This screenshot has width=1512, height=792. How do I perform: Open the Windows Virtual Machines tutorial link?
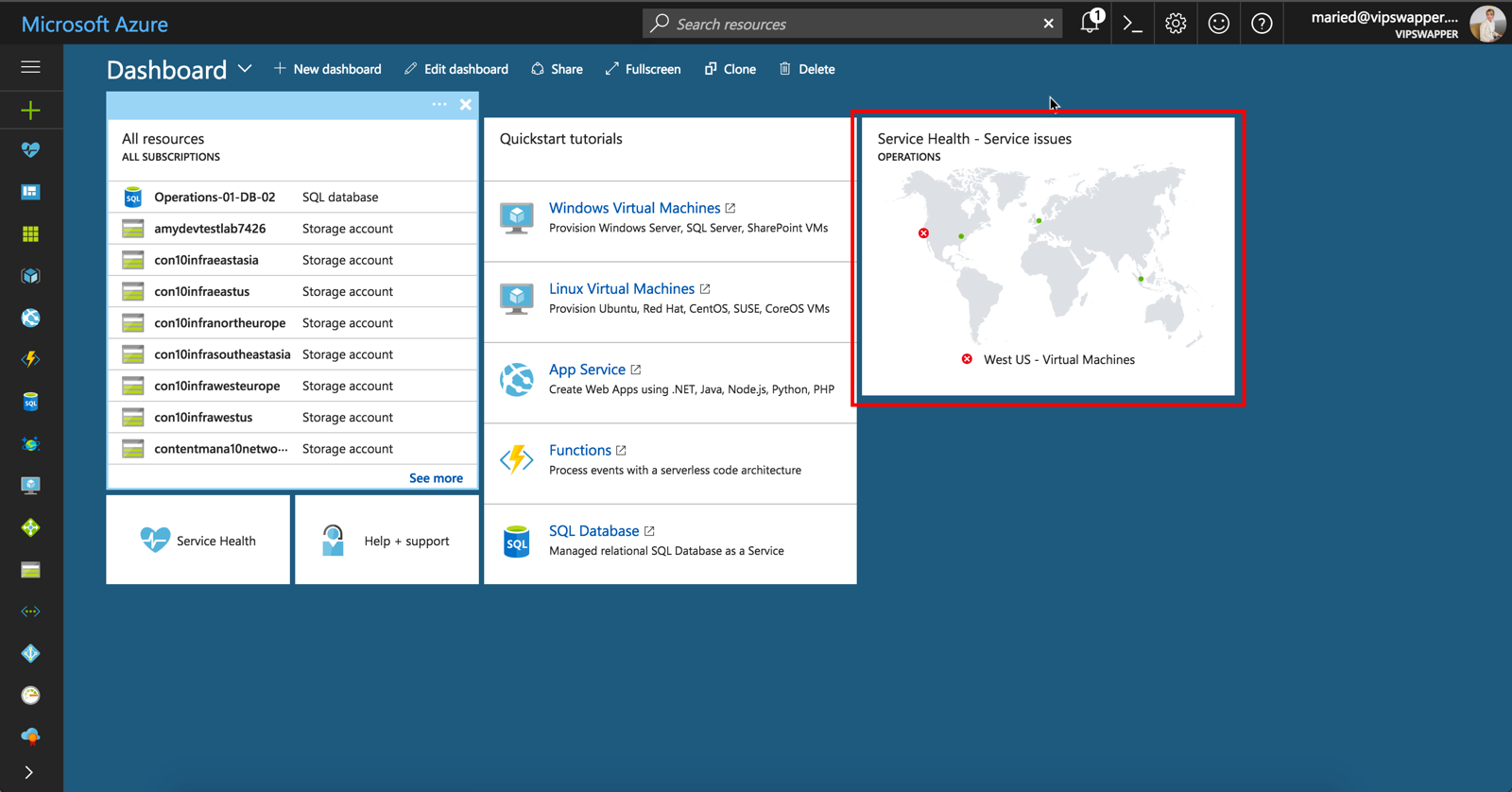[x=634, y=208]
